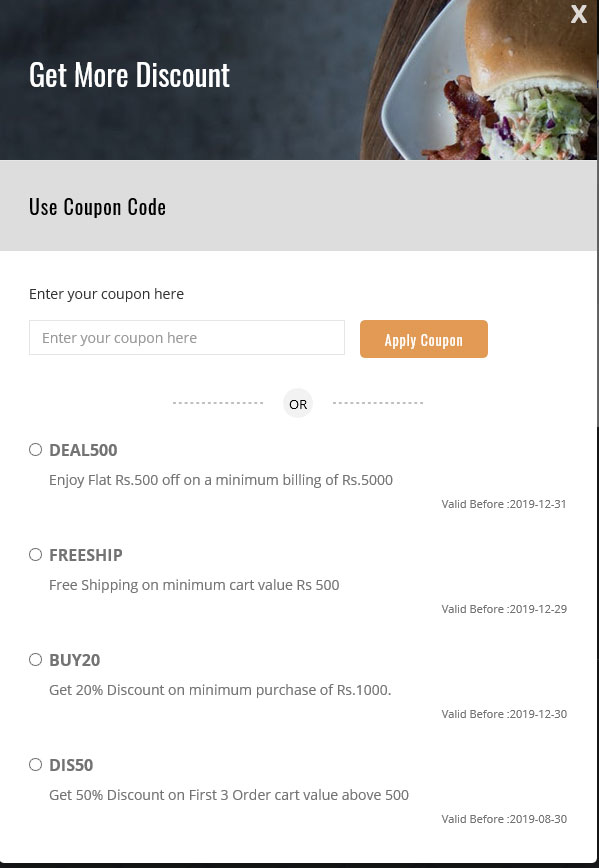Click the OR divider badge
This screenshot has height=868, width=599.
click(x=298, y=404)
